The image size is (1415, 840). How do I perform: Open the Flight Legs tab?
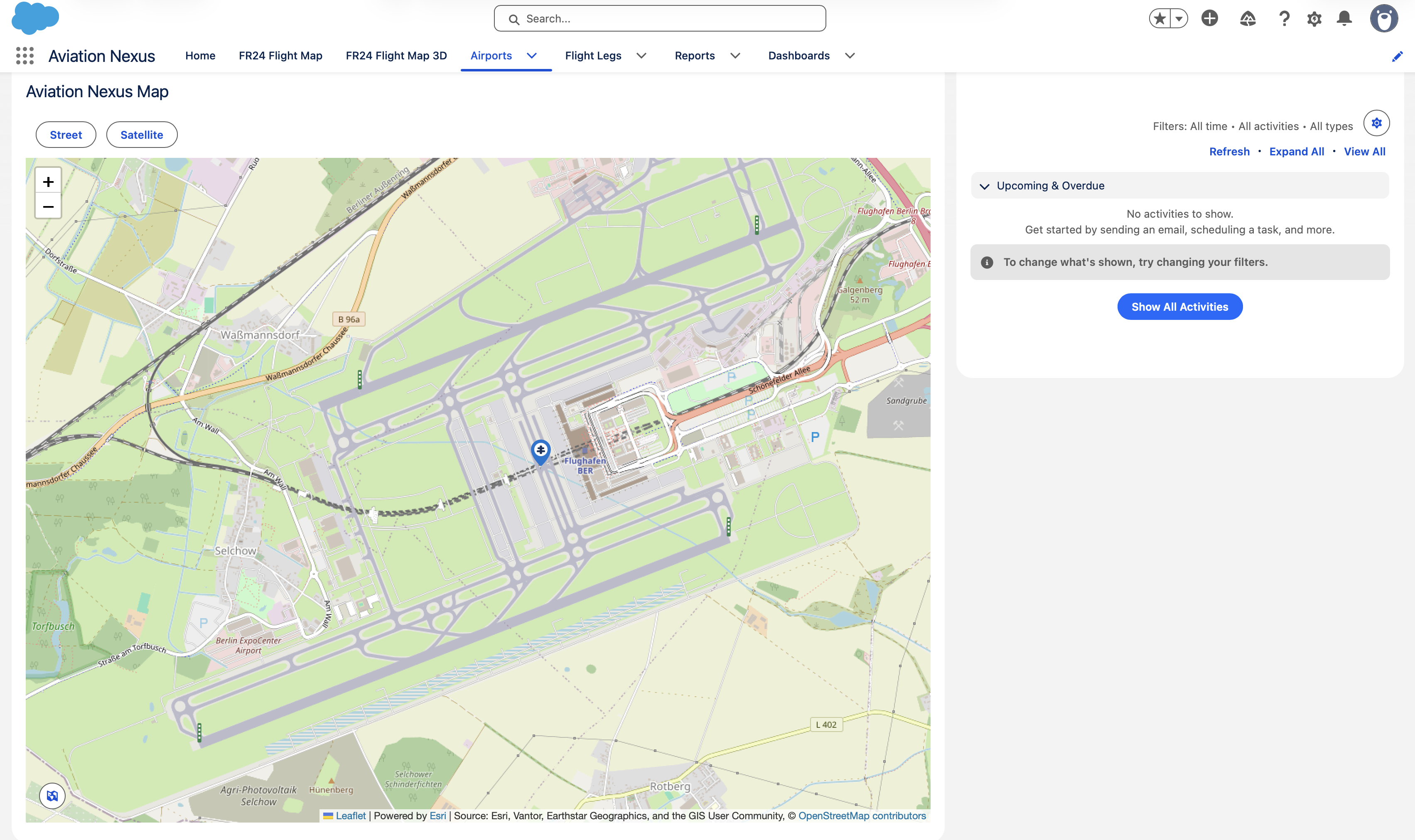point(593,56)
